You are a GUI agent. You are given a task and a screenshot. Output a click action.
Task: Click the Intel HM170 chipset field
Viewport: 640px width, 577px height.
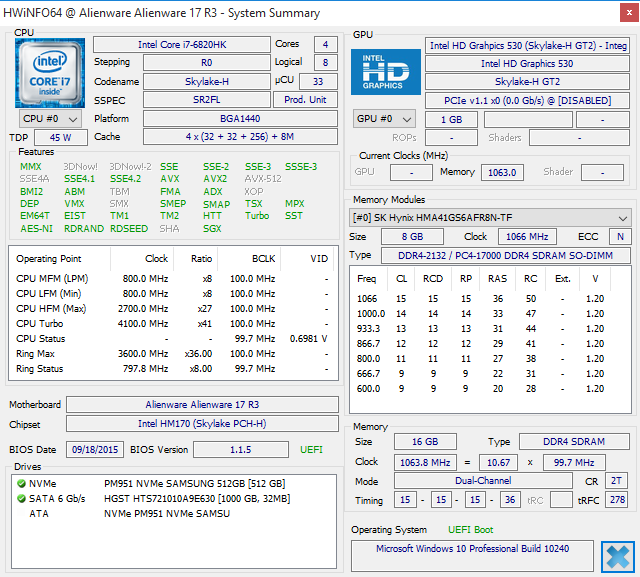pyautogui.click(x=202, y=424)
